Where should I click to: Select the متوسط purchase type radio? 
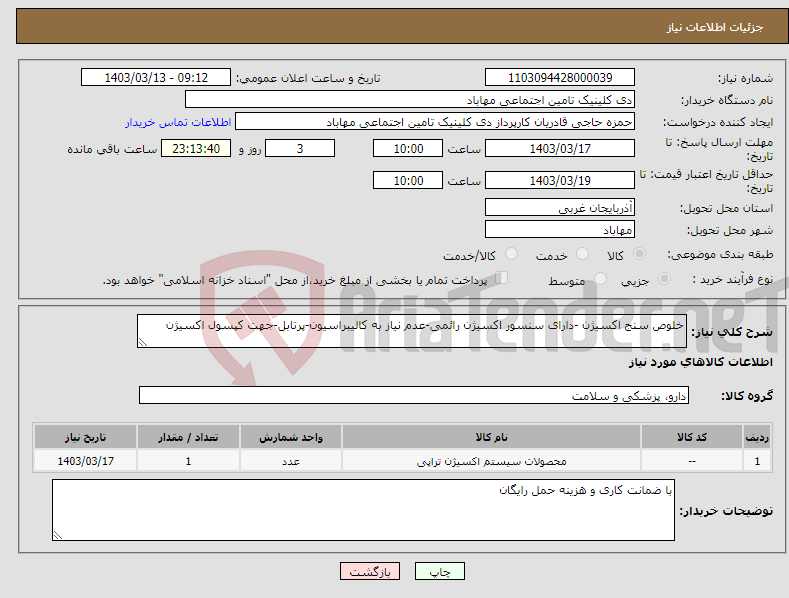(x=600, y=278)
